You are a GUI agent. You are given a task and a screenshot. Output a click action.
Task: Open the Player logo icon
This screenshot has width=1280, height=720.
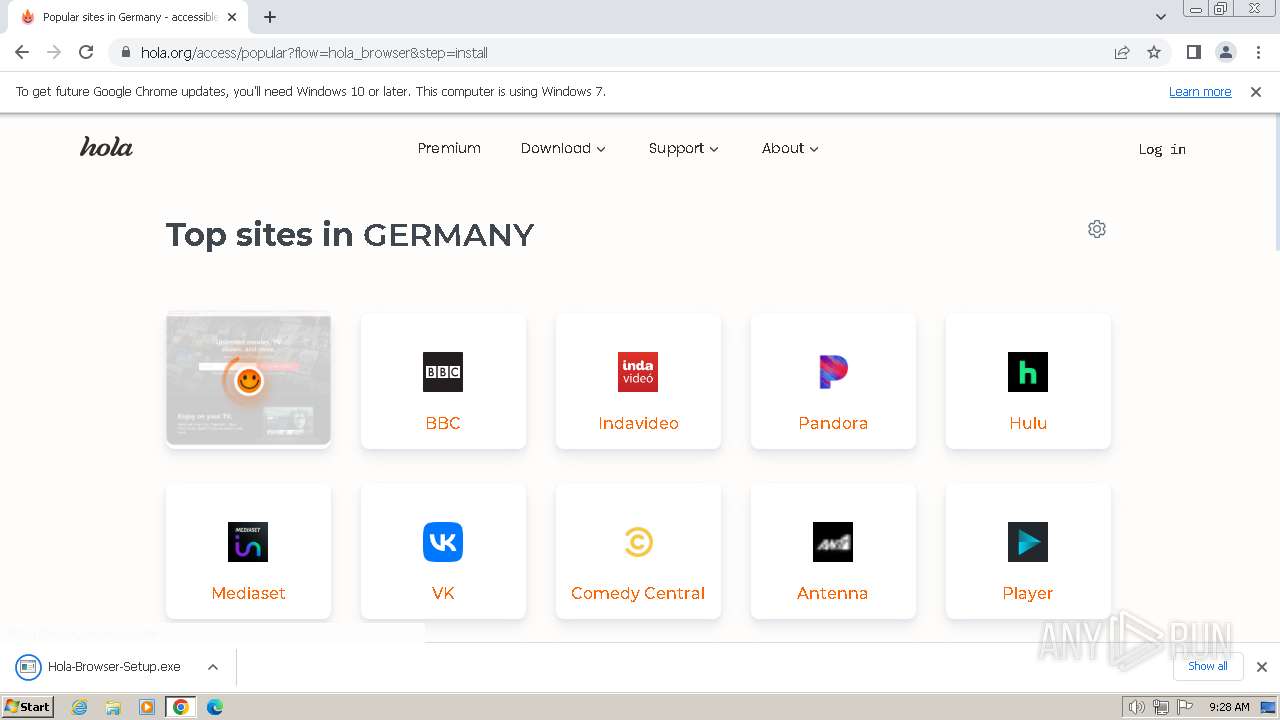pyautogui.click(x=1028, y=542)
